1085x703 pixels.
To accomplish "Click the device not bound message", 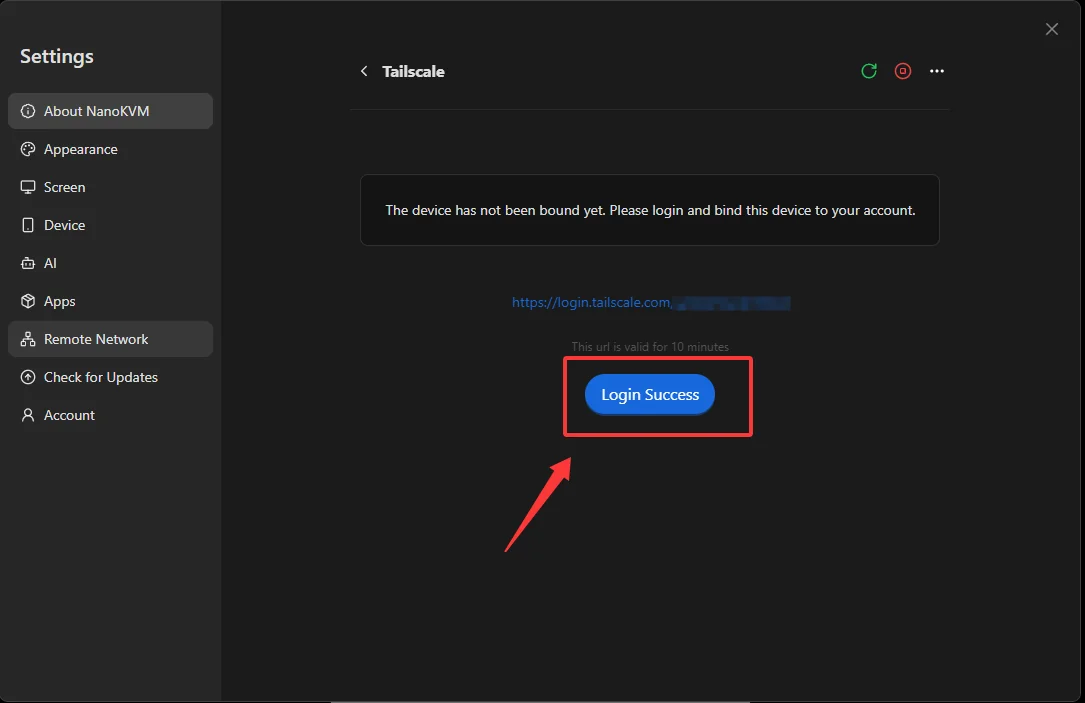I will pos(650,210).
